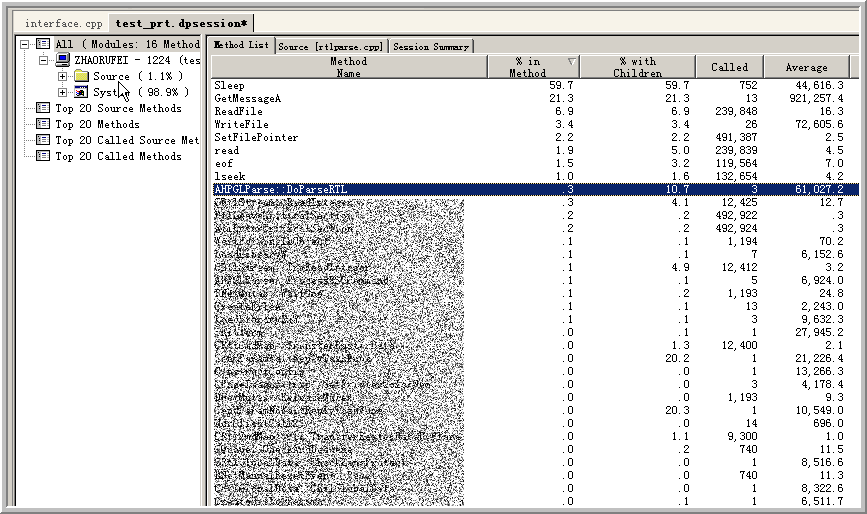Expand the Source (1.1%) folder node

(62, 76)
